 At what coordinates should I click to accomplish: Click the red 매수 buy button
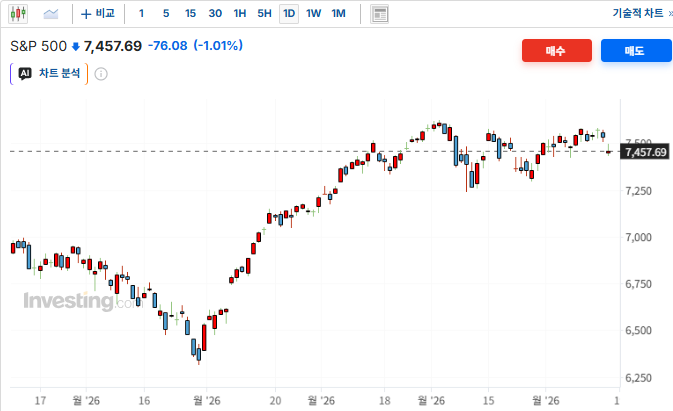click(557, 51)
